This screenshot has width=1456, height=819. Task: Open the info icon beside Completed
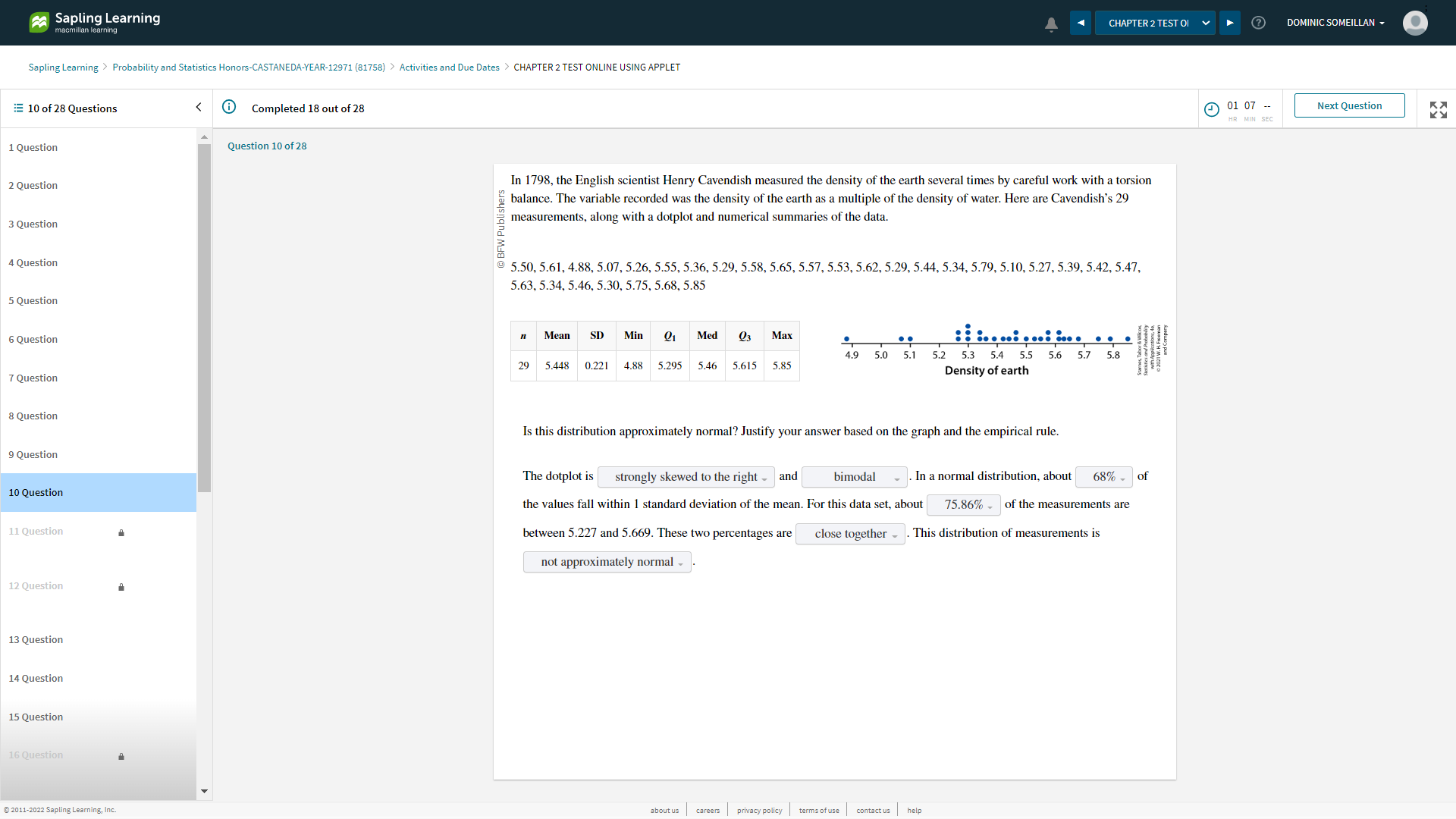[x=229, y=107]
